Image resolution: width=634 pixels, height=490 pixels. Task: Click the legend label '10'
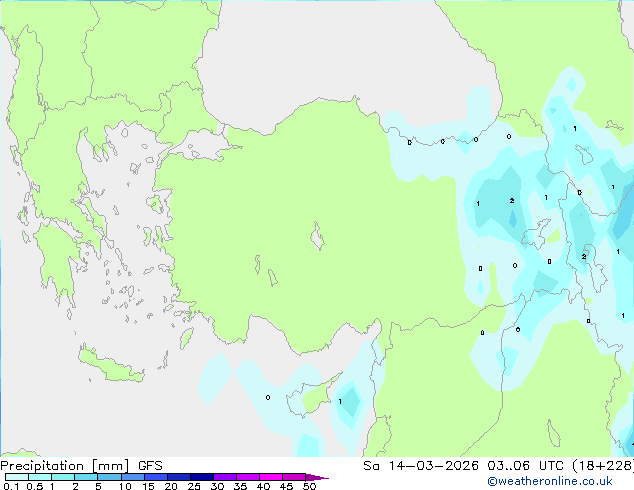(x=125, y=486)
